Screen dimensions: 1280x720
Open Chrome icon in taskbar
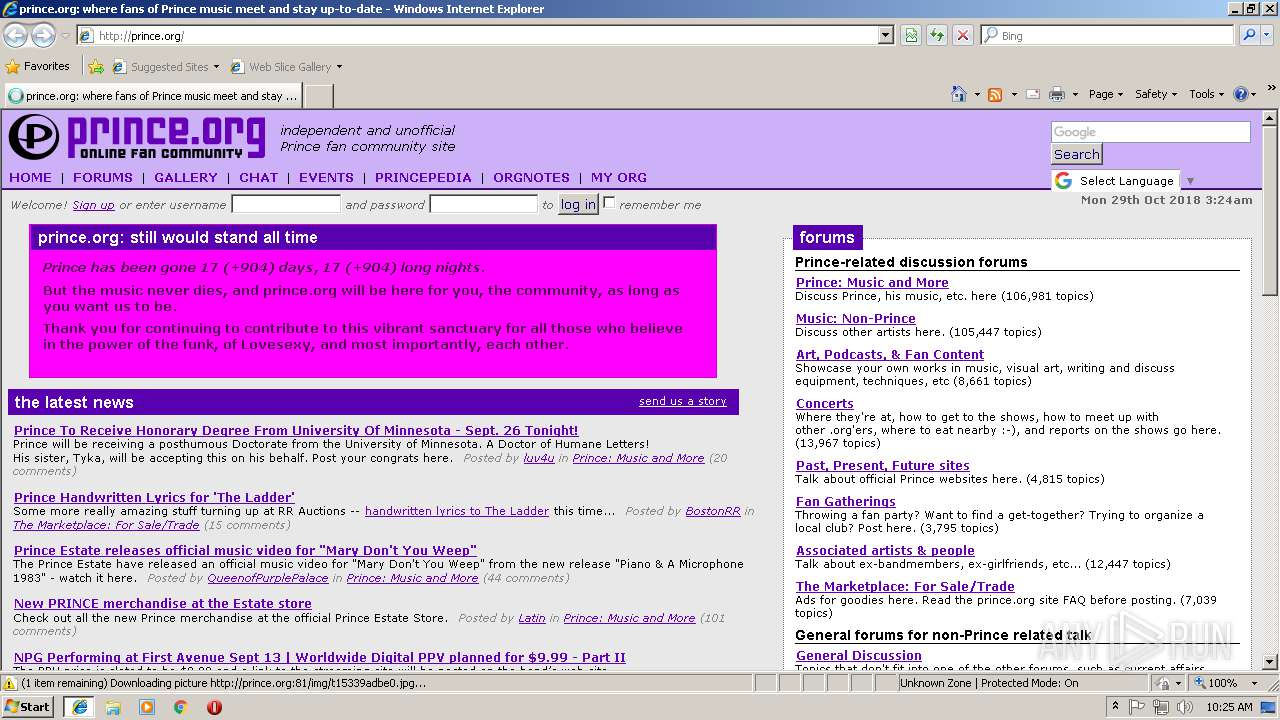click(x=181, y=706)
